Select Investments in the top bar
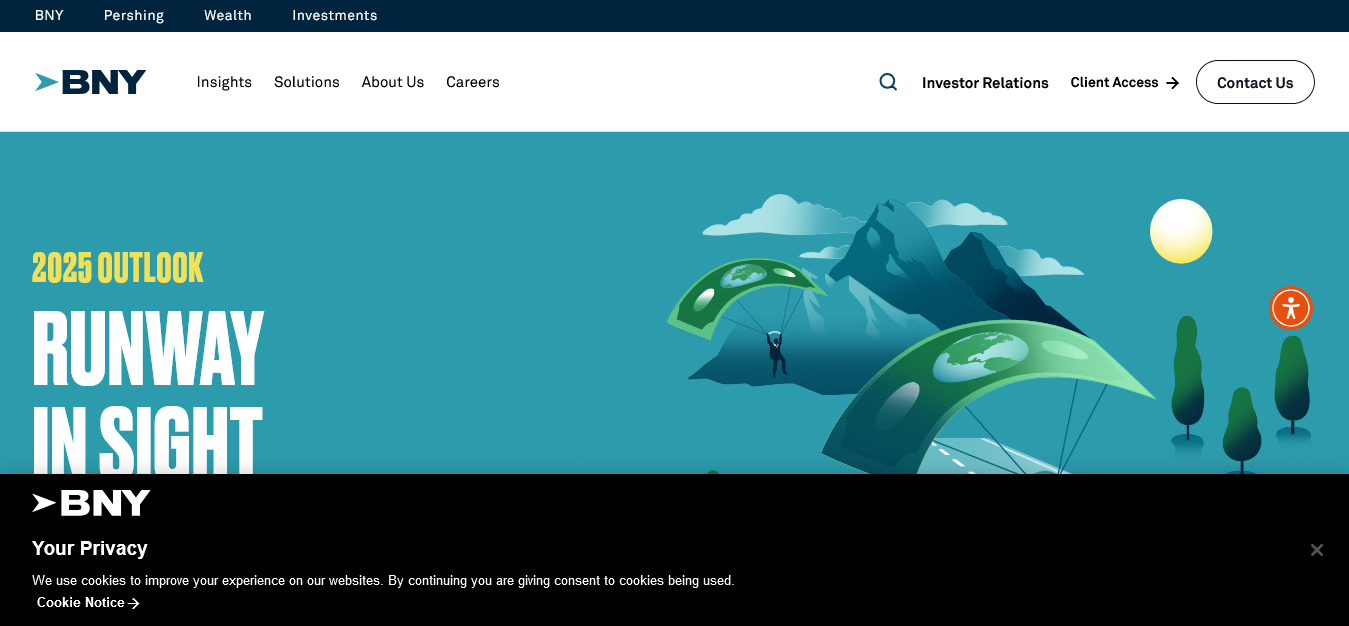The image size is (1349, 626). pos(335,15)
